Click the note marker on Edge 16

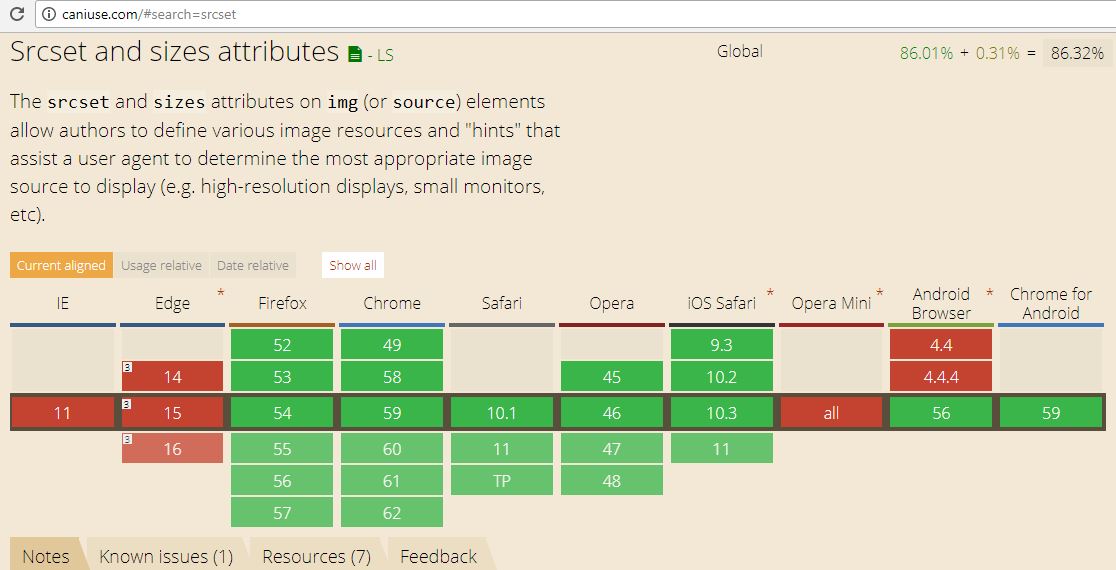tap(127, 439)
